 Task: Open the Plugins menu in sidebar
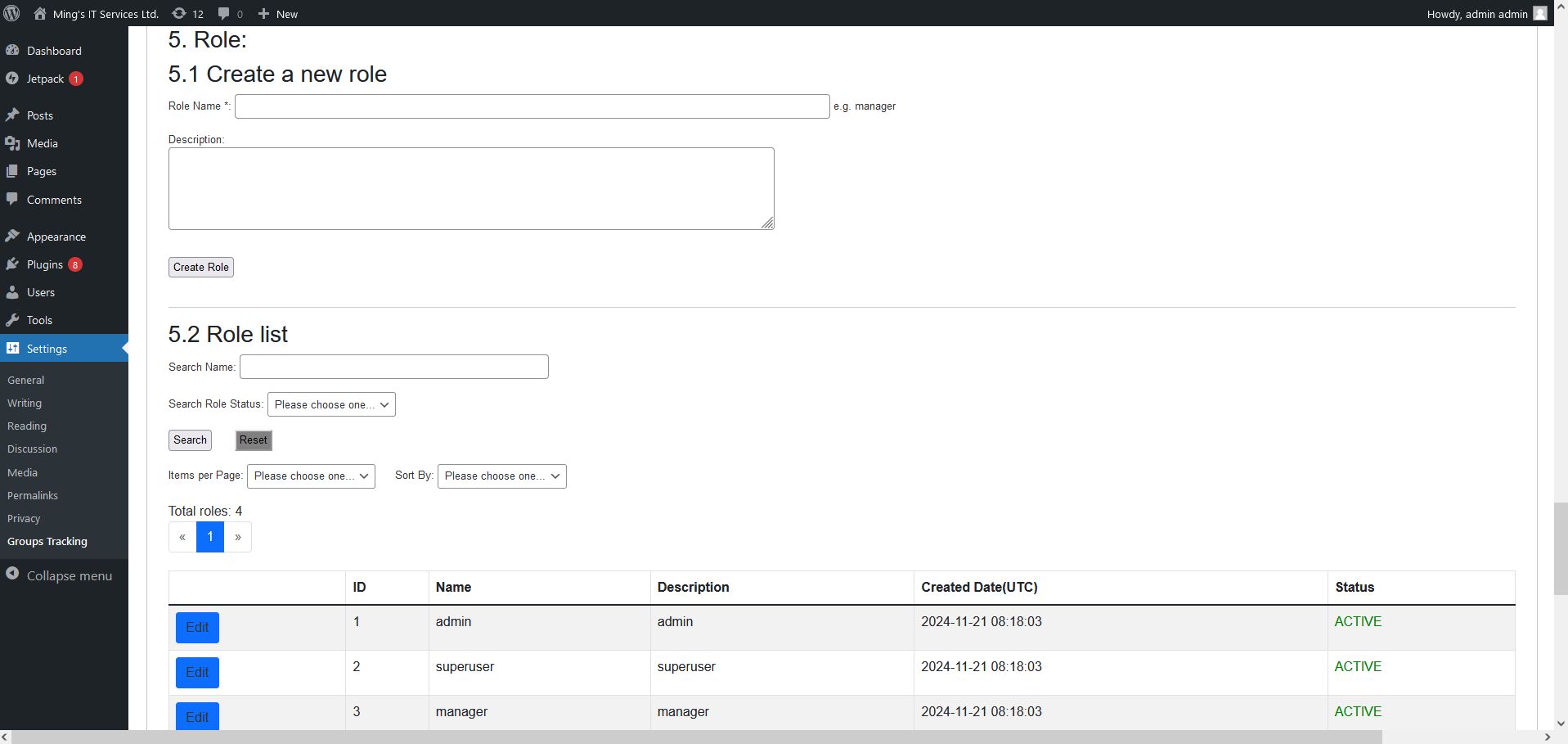coord(45,264)
